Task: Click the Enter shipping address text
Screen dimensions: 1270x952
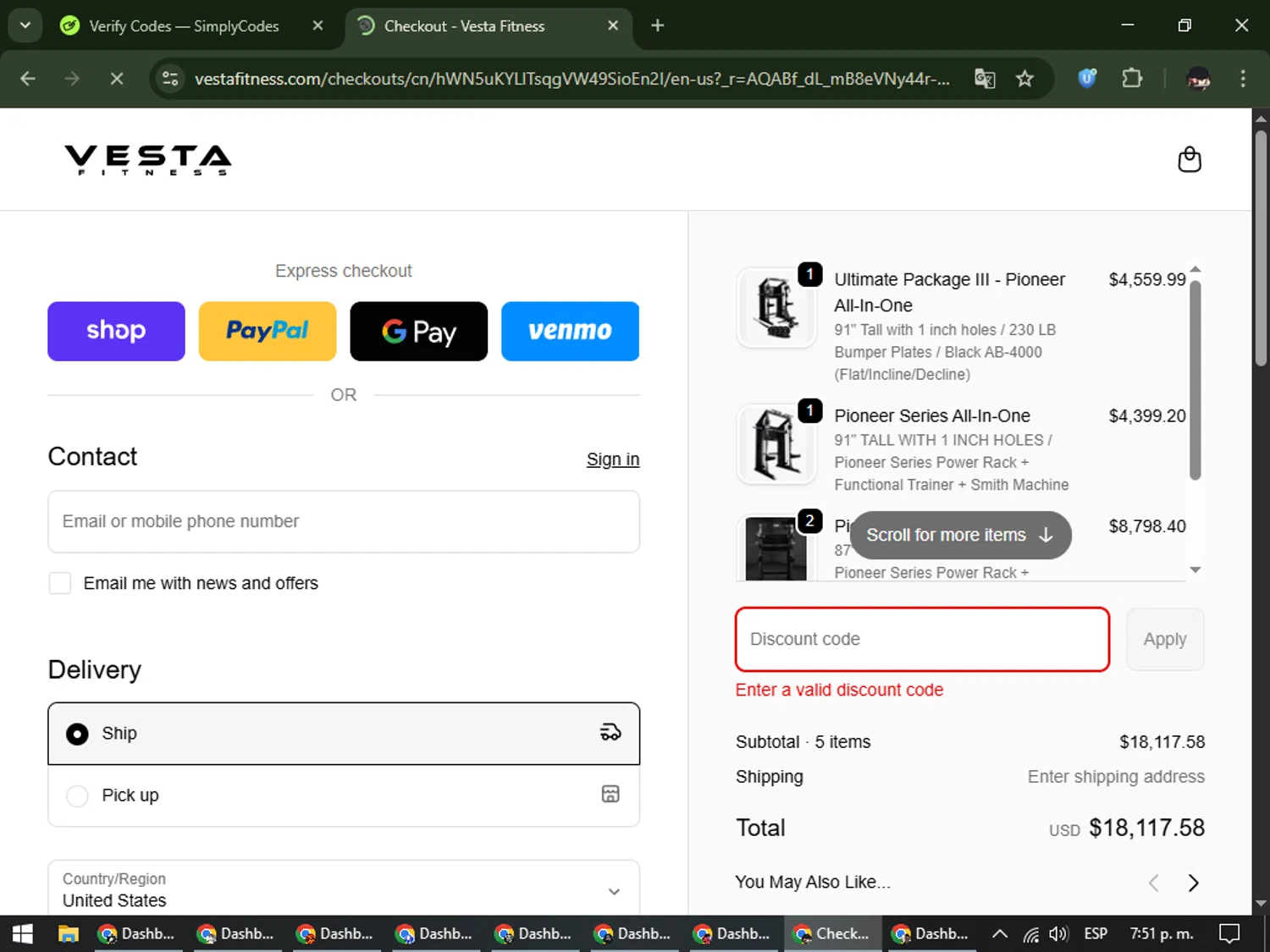Action: coord(1116,777)
